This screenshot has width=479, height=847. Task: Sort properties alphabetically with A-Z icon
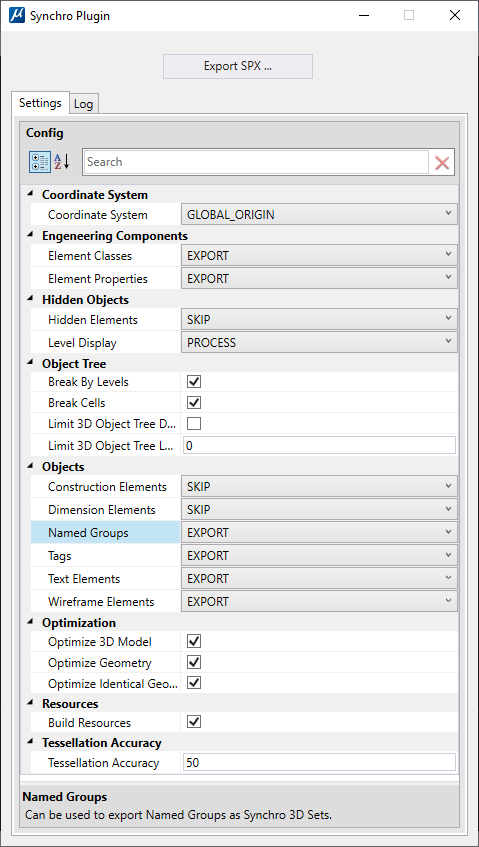click(x=62, y=162)
